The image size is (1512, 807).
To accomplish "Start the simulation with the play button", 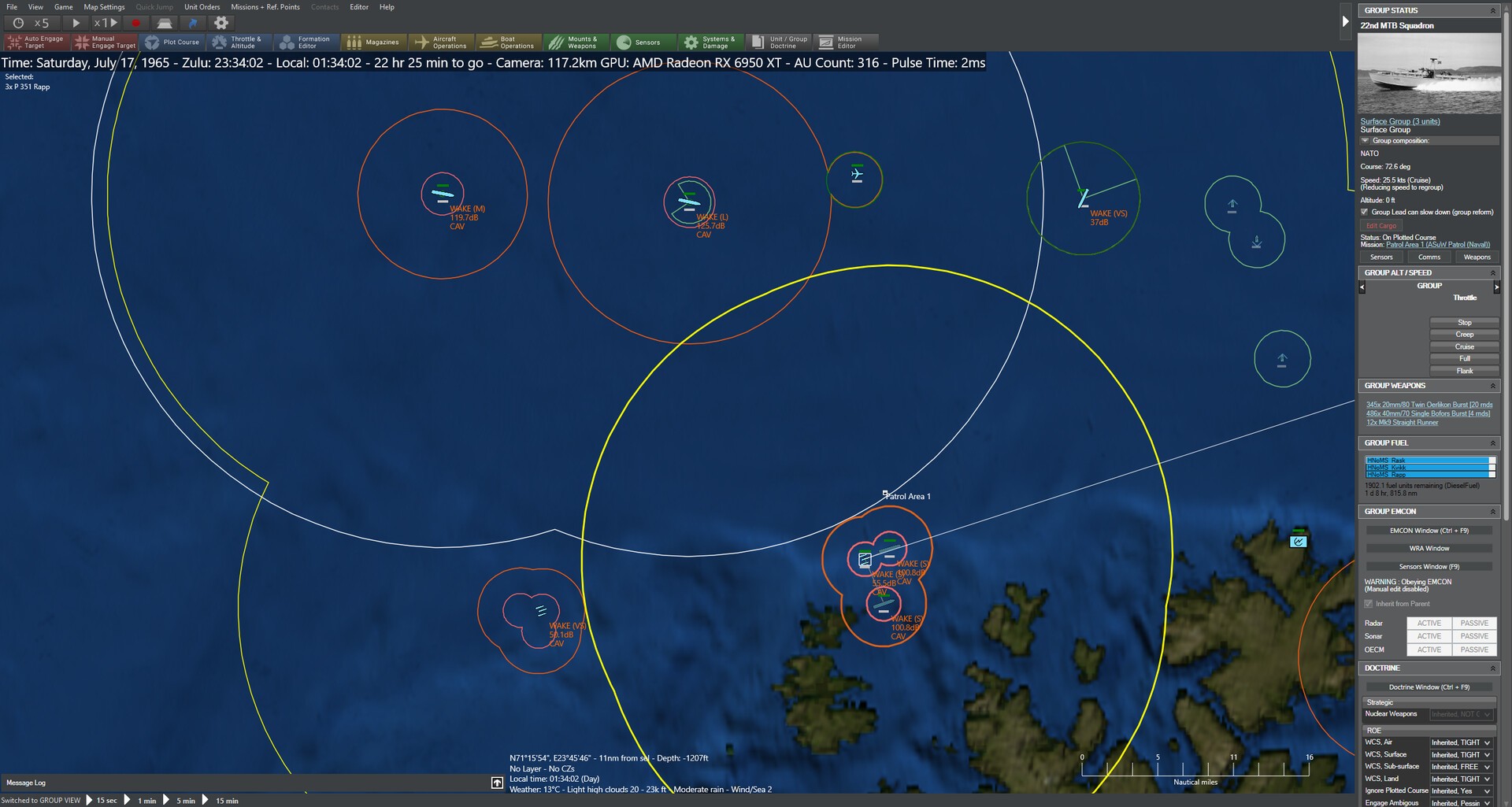I will (76, 23).
